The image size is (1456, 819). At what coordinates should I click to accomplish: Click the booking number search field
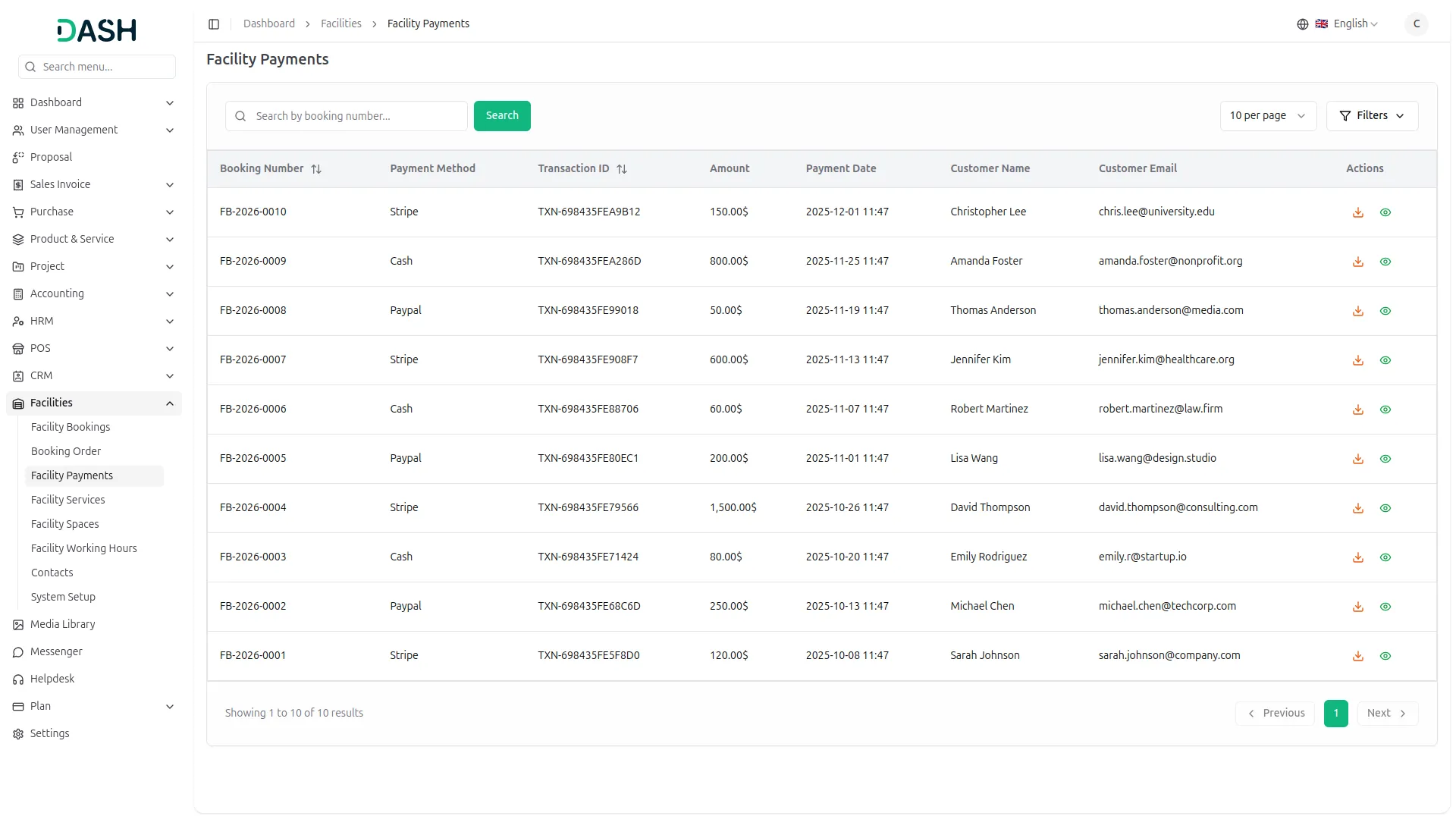click(356, 116)
